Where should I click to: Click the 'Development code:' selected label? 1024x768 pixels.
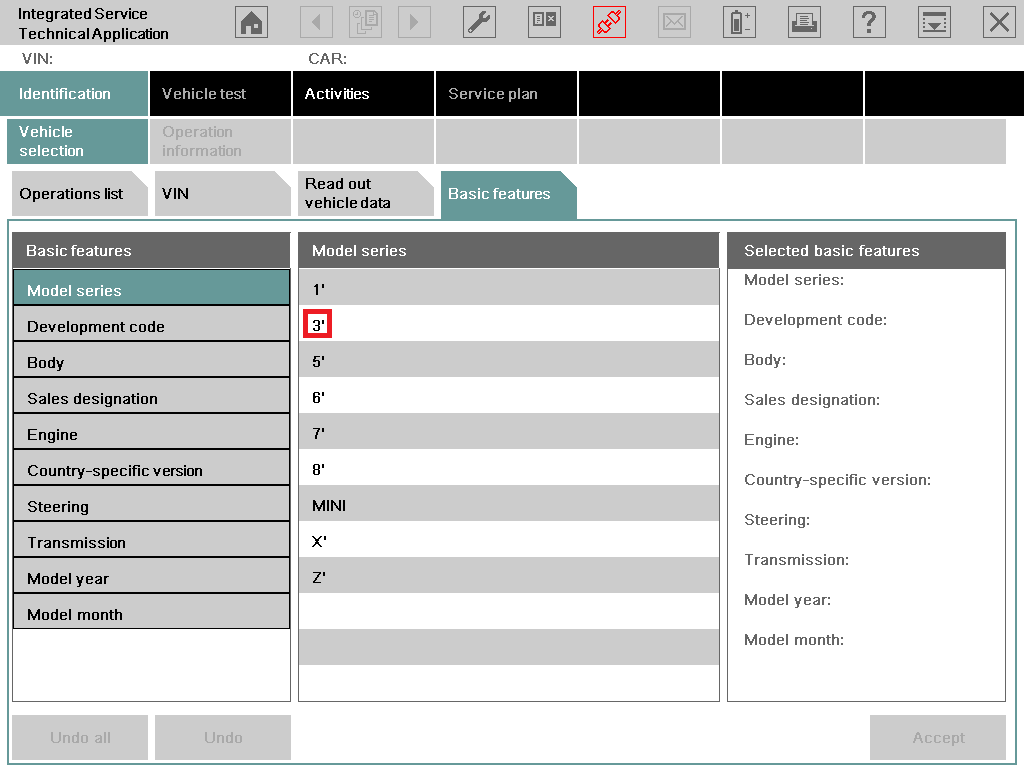(815, 320)
